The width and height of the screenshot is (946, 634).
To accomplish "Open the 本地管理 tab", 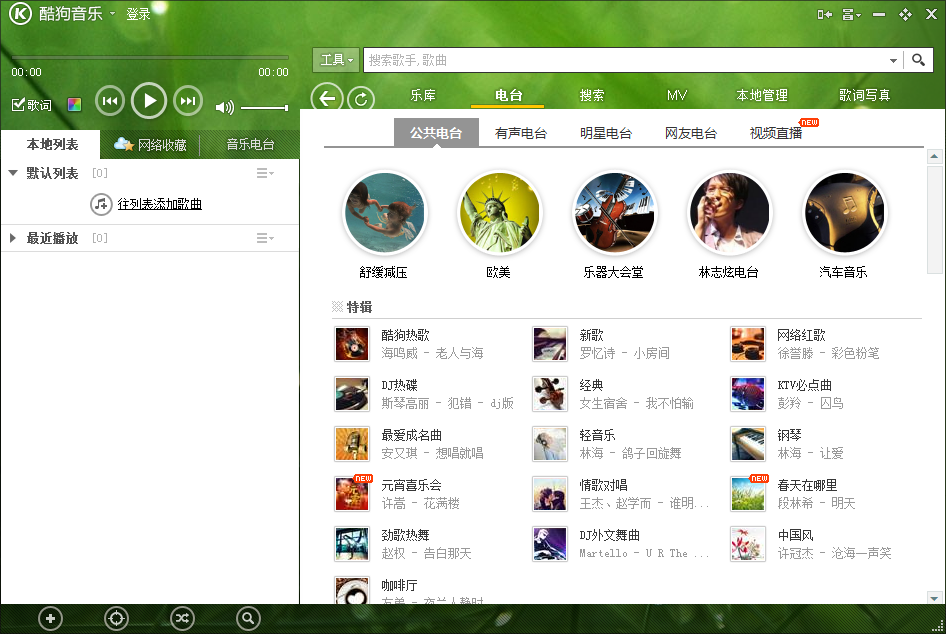I will click(762, 95).
